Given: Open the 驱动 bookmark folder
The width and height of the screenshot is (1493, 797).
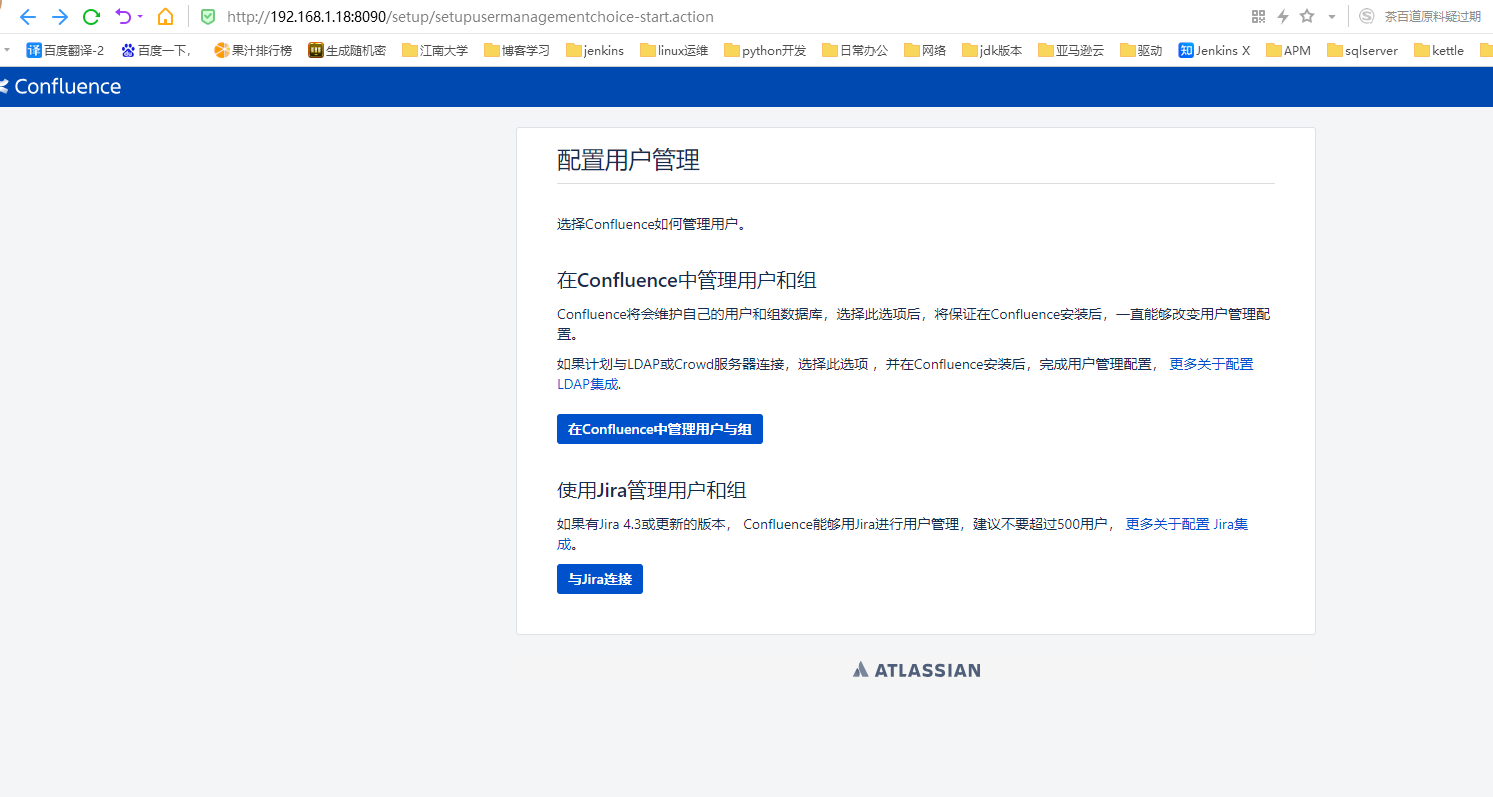Looking at the screenshot, I should click(x=1141, y=50).
